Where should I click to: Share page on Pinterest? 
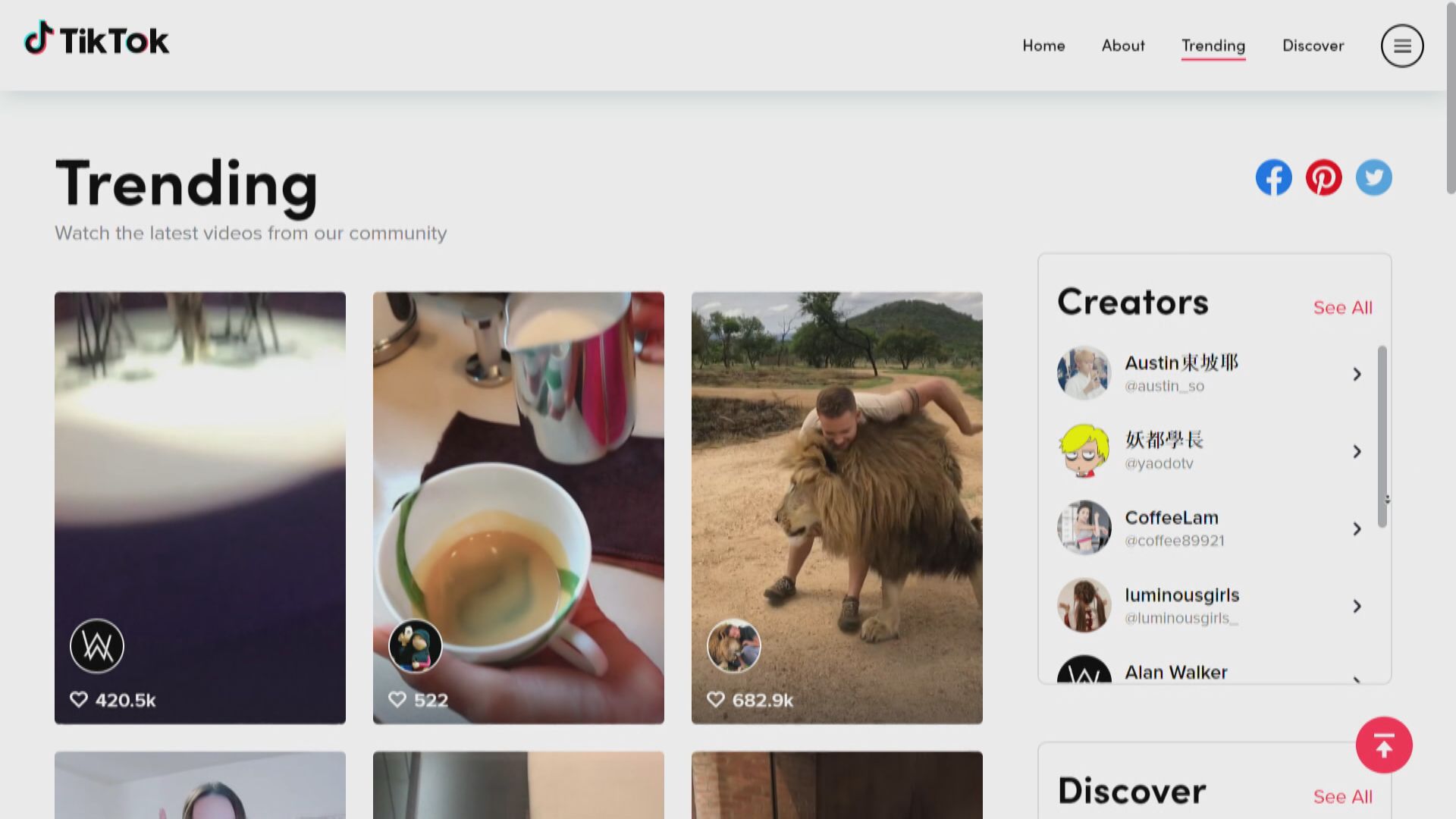pos(1323,177)
